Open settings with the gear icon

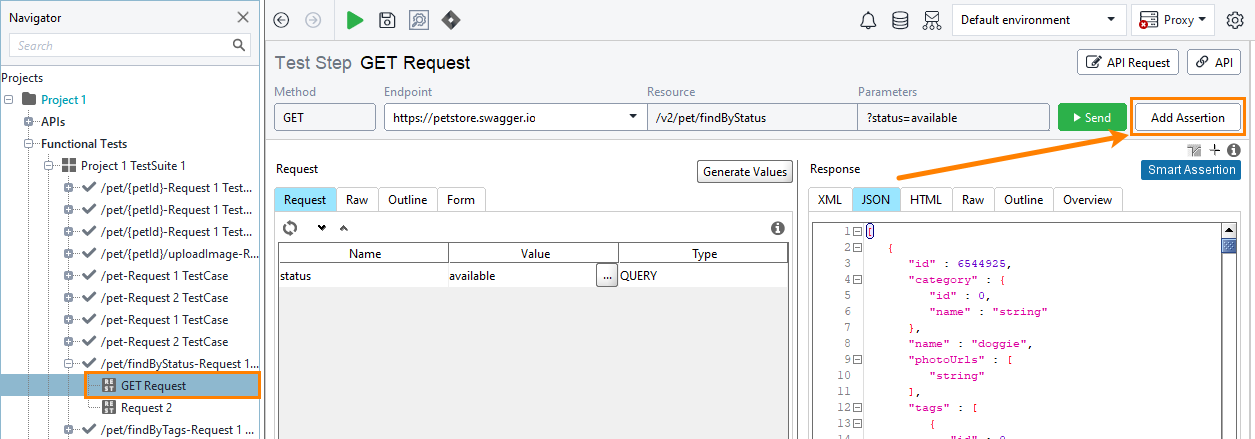pos(1234,20)
